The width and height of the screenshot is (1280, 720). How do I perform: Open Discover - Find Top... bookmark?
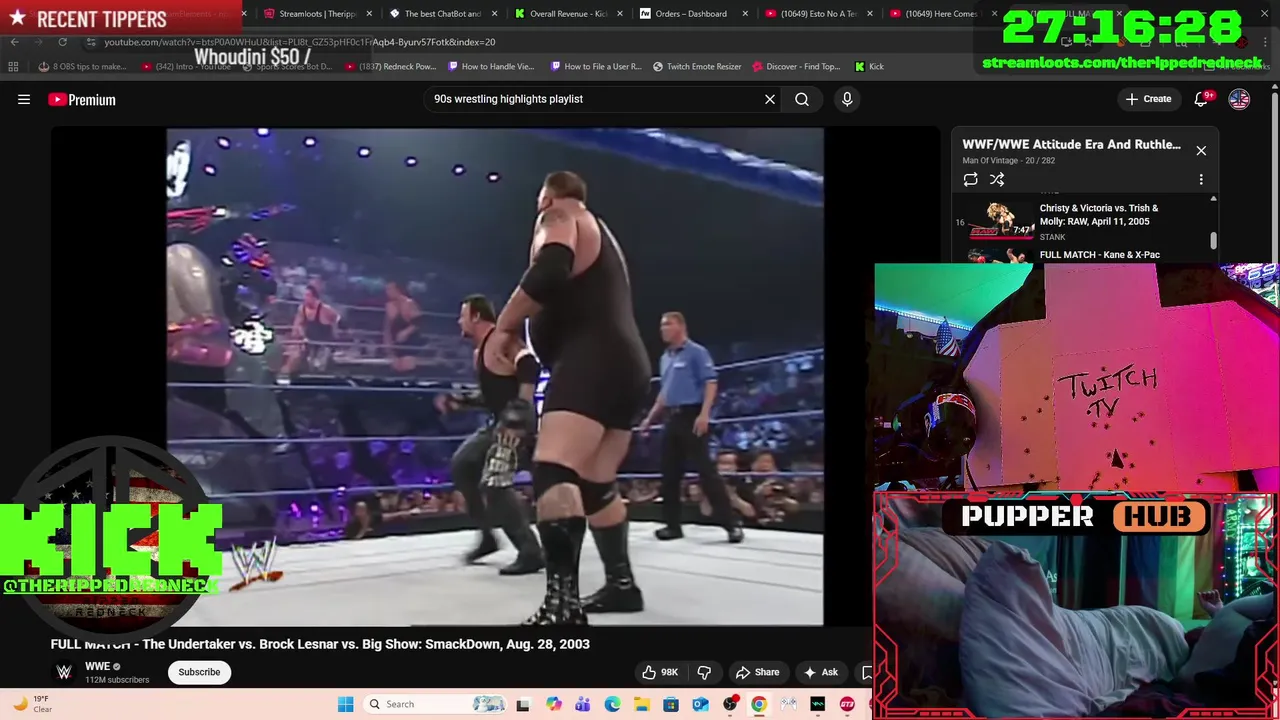pyautogui.click(x=796, y=67)
